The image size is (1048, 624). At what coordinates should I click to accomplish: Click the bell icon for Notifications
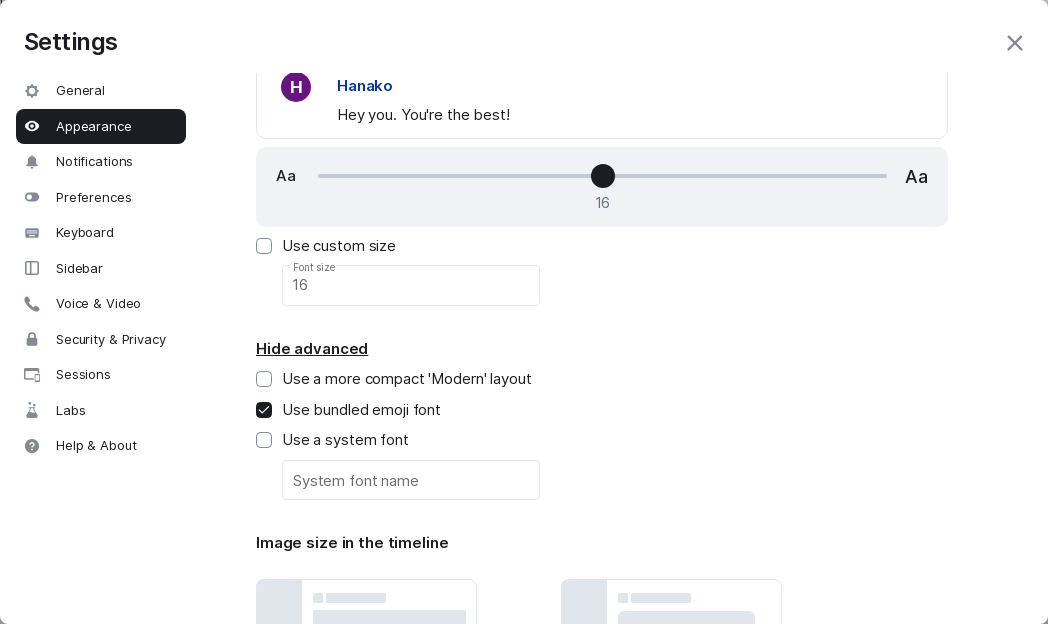click(x=32, y=162)
